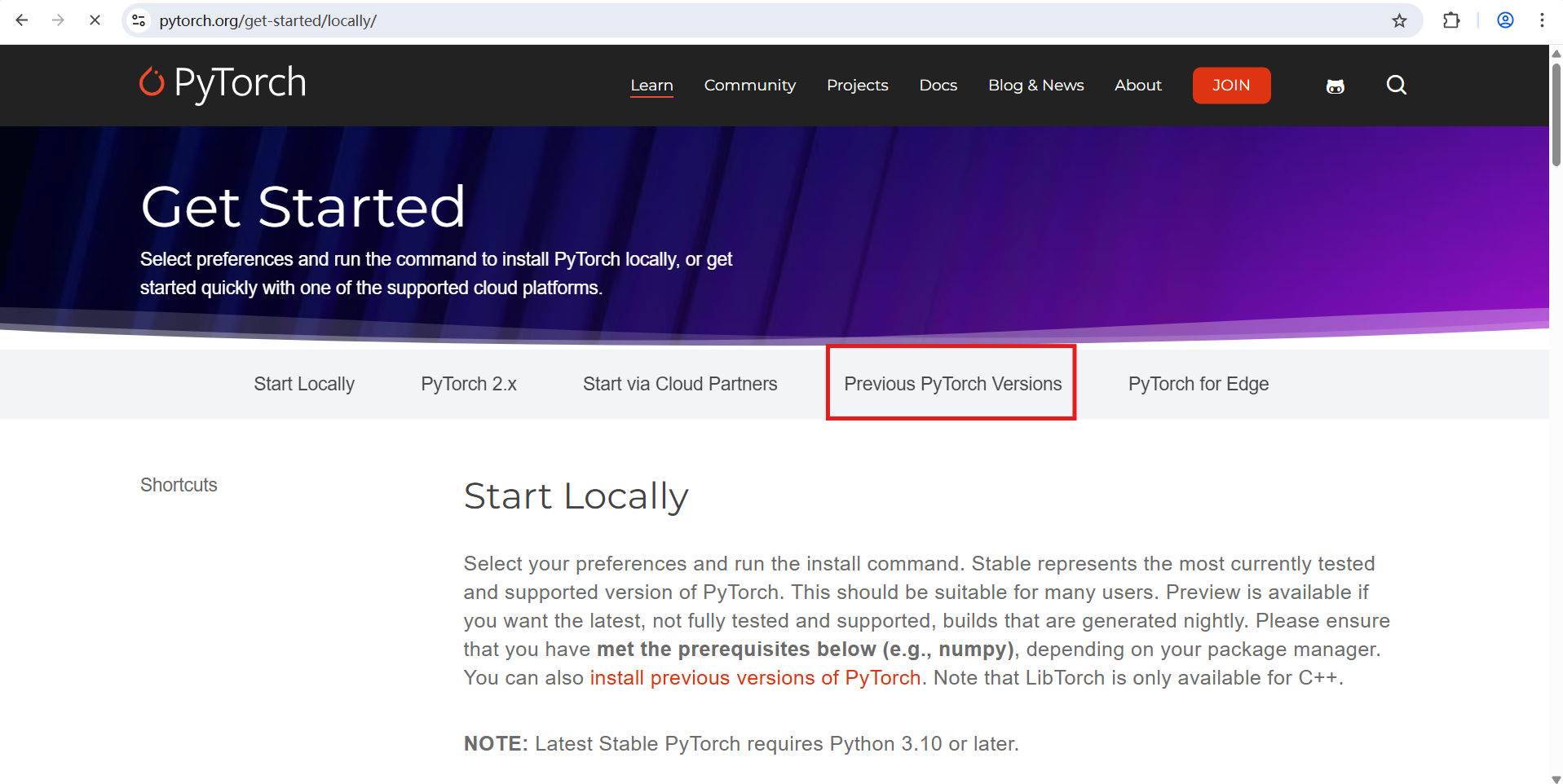Open the Projects menu
Viewport: 1563px width, 784px height.
857,86
